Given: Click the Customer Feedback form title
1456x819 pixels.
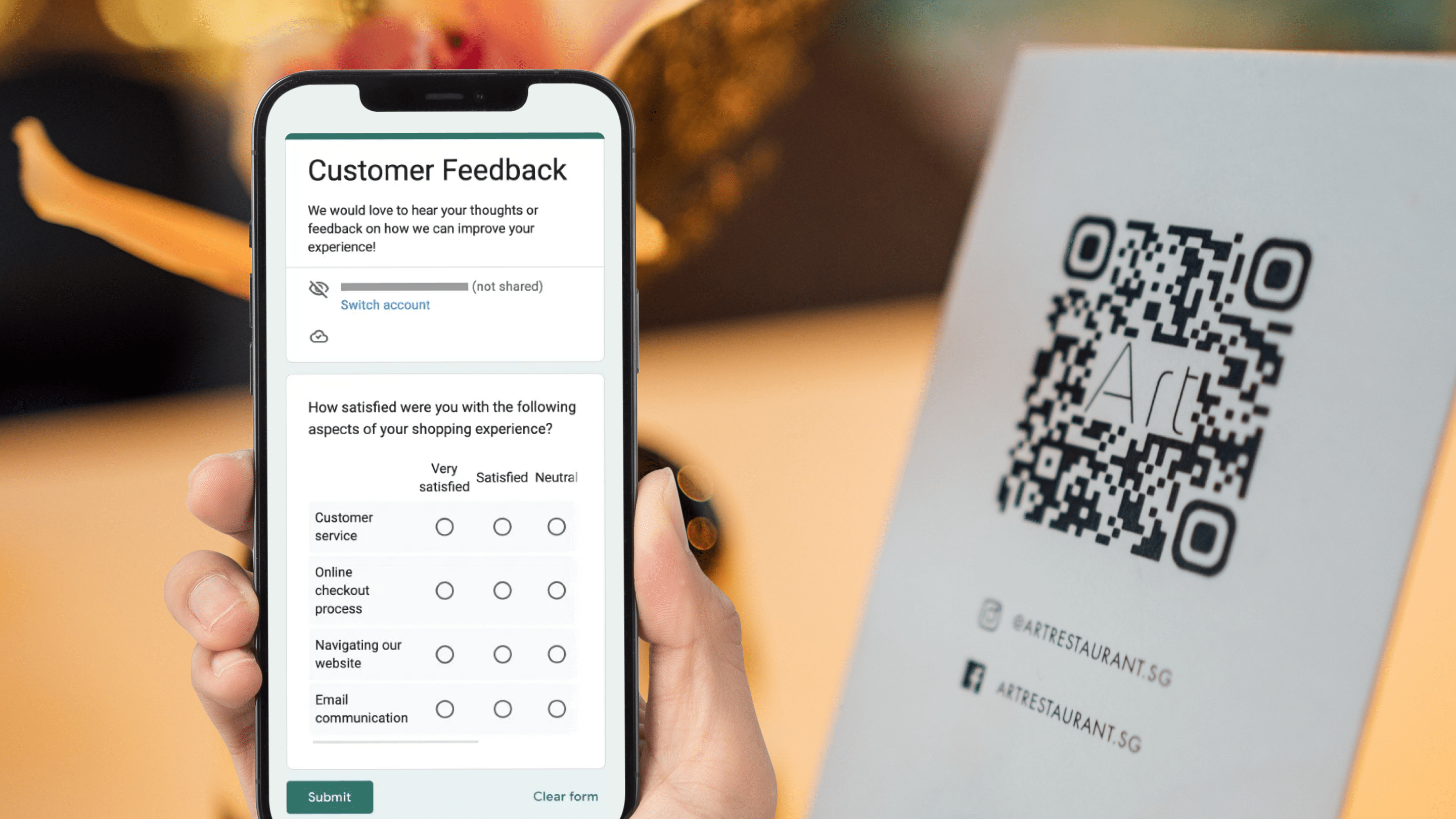Looking at the screenshot, I should coord(437,170).
